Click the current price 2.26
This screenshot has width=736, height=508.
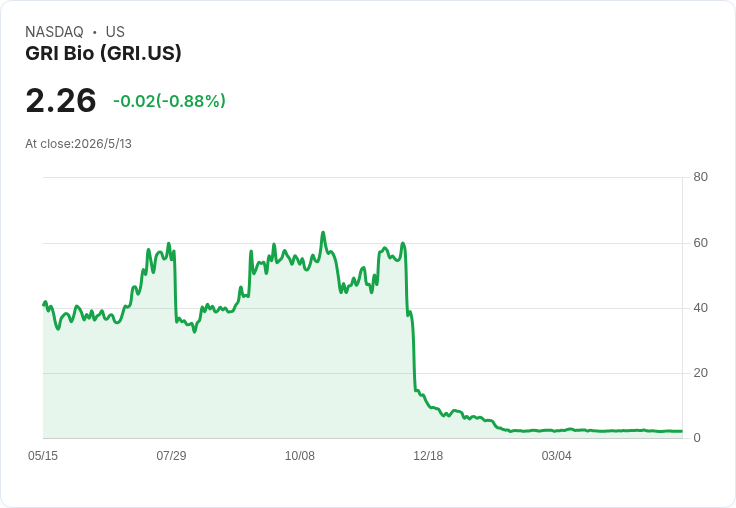coord(61,100)
